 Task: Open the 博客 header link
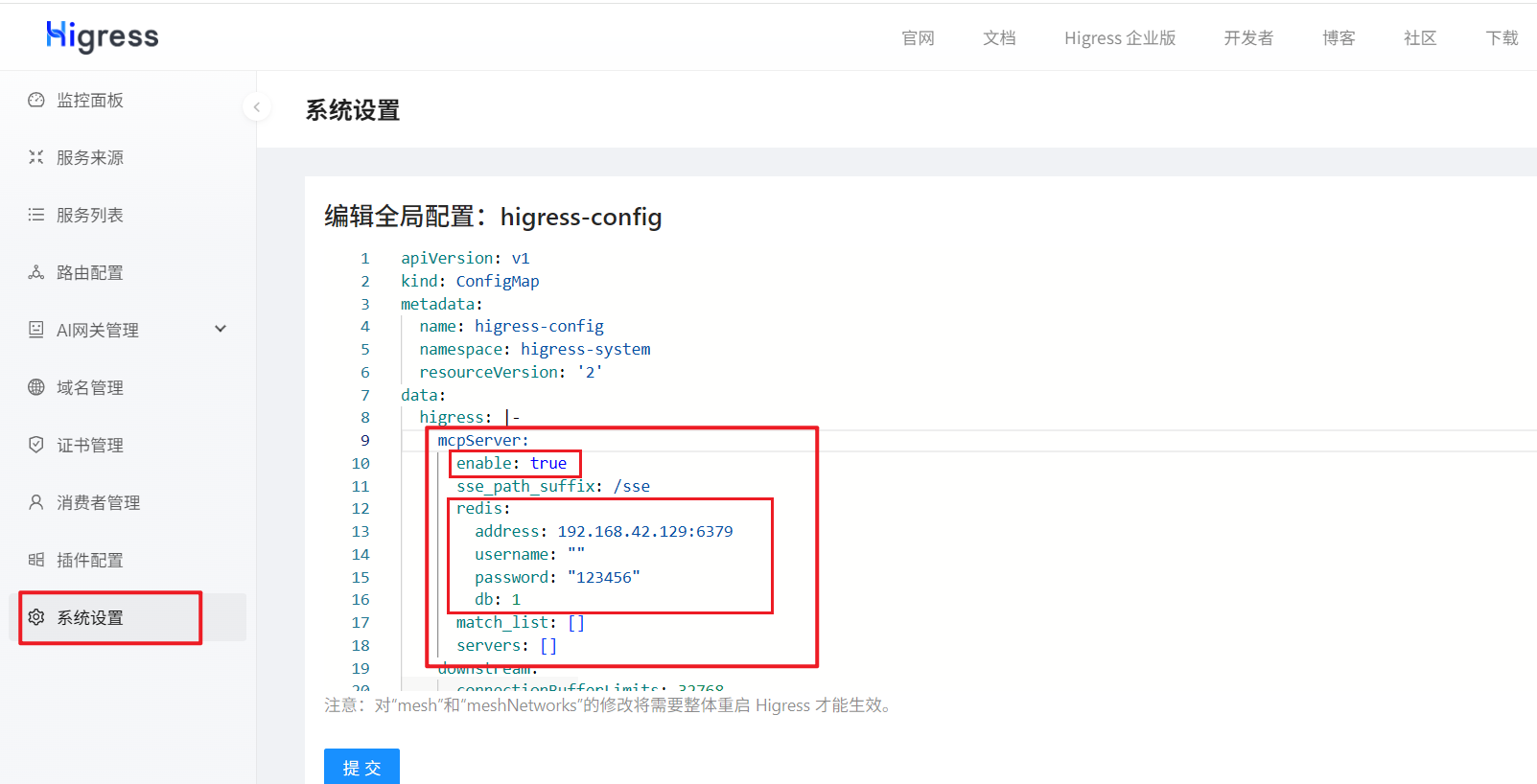(x=1339, y=38)
